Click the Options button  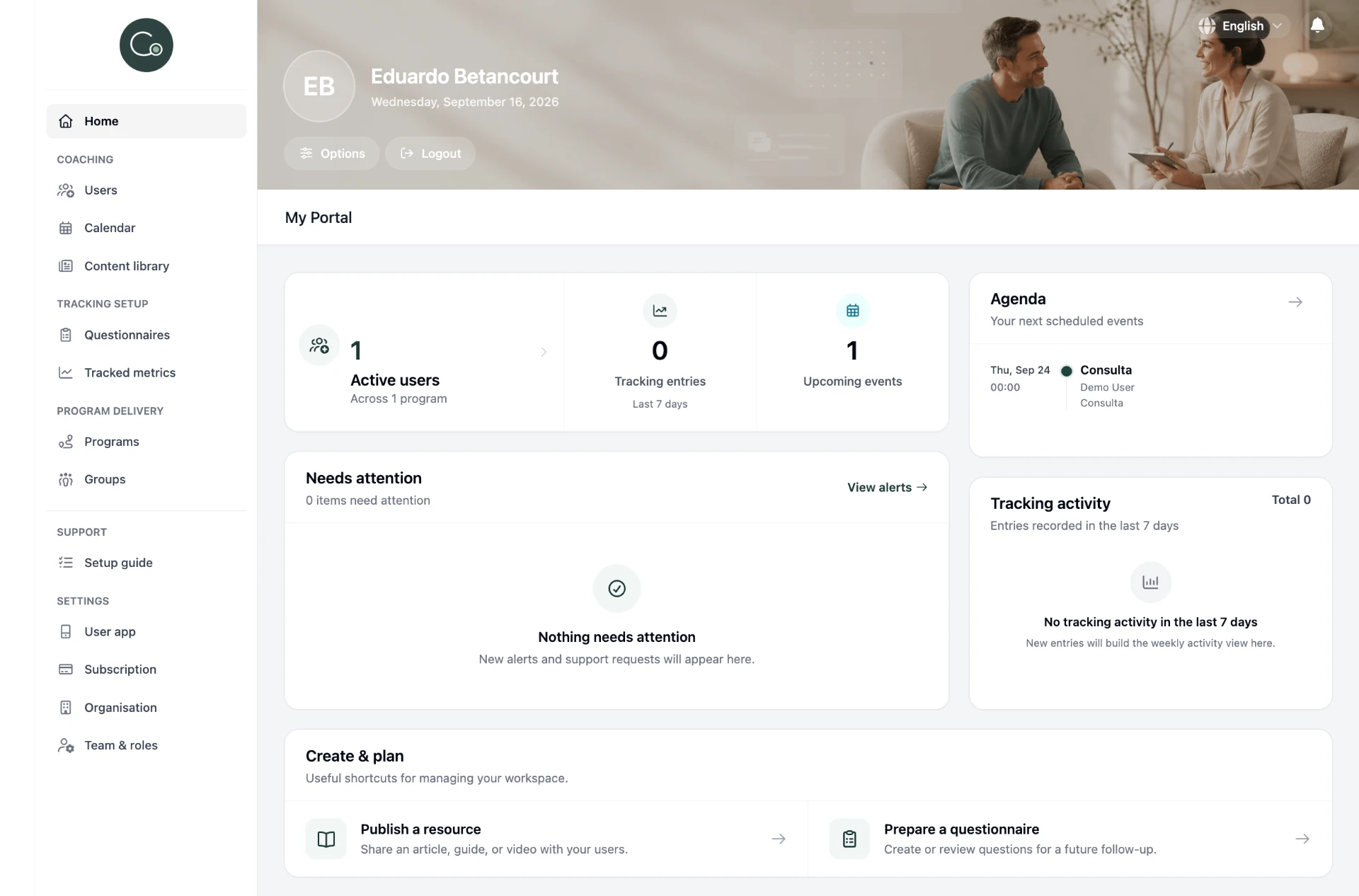coord(332,154)
